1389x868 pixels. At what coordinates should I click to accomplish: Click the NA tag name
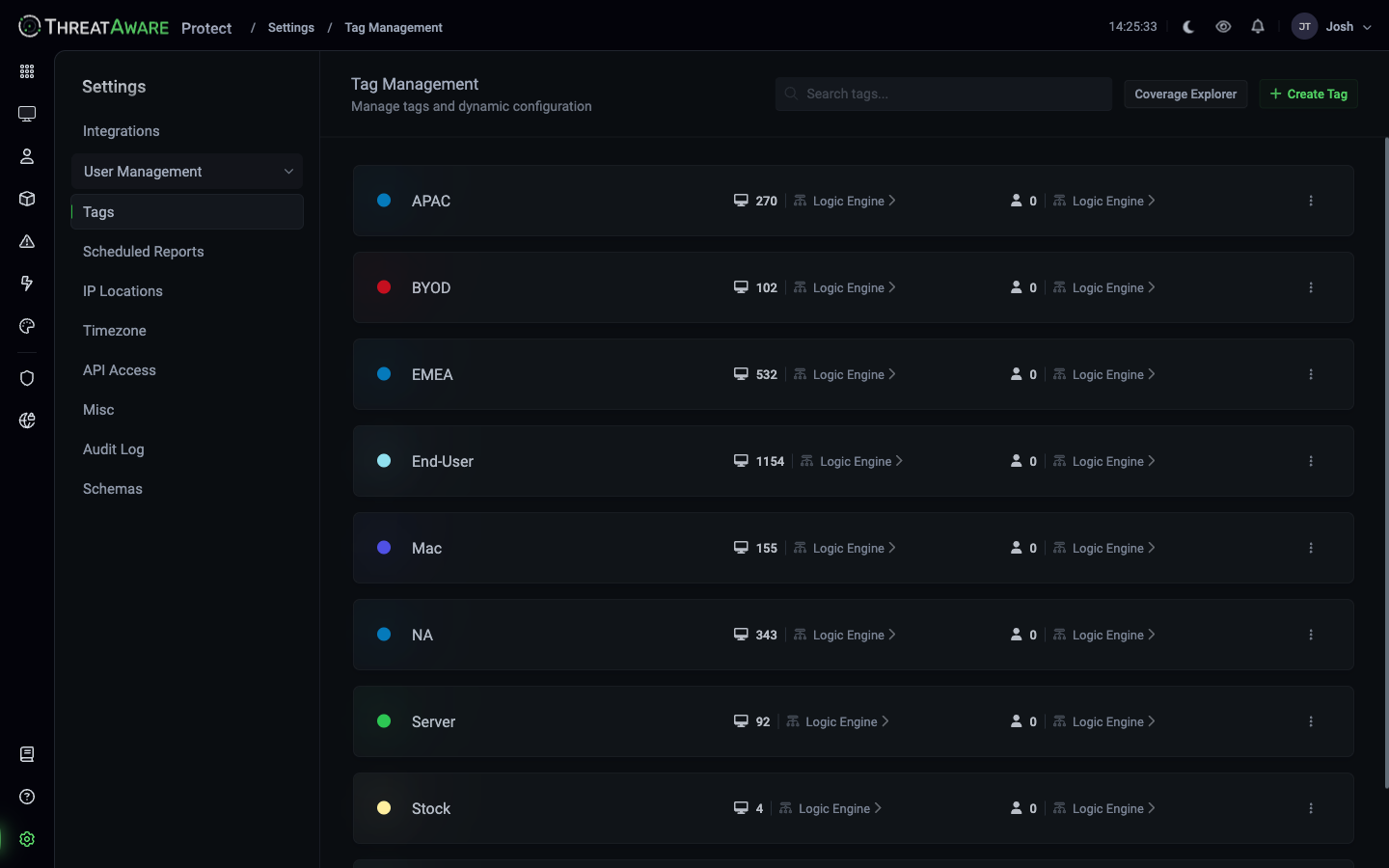[x=422, y=635]
